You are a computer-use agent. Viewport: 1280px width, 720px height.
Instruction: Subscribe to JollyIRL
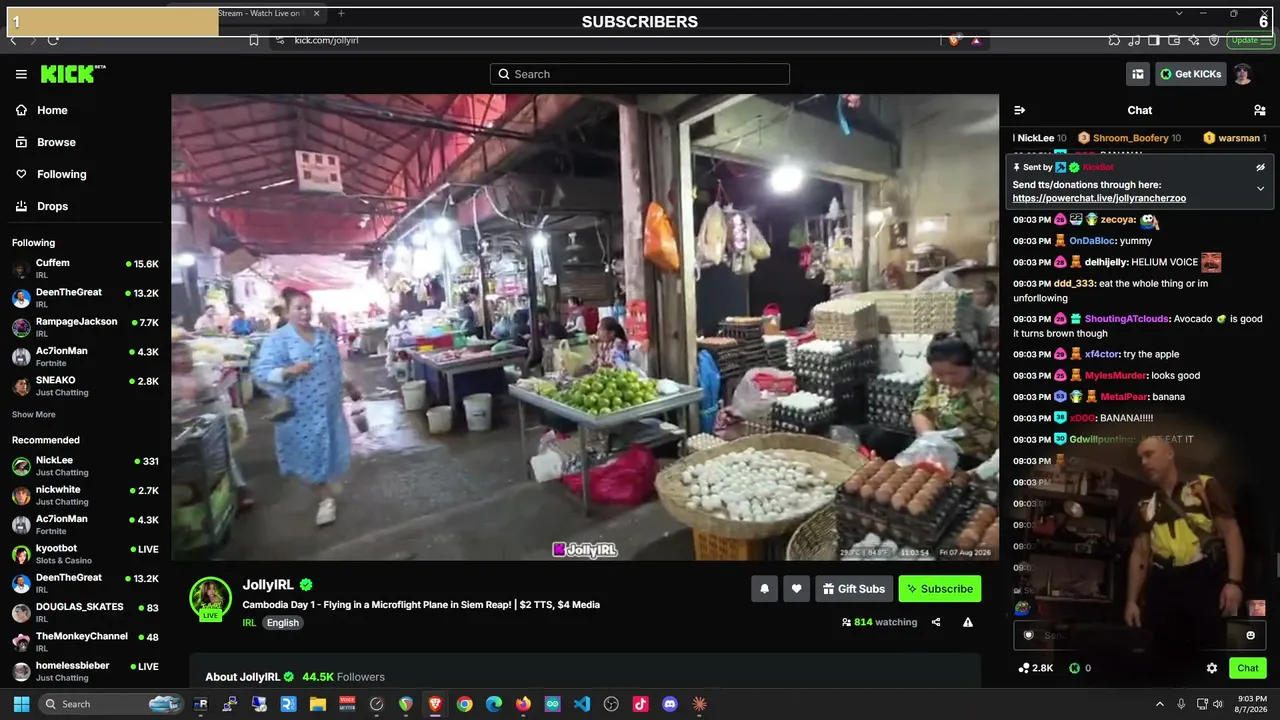940,589
